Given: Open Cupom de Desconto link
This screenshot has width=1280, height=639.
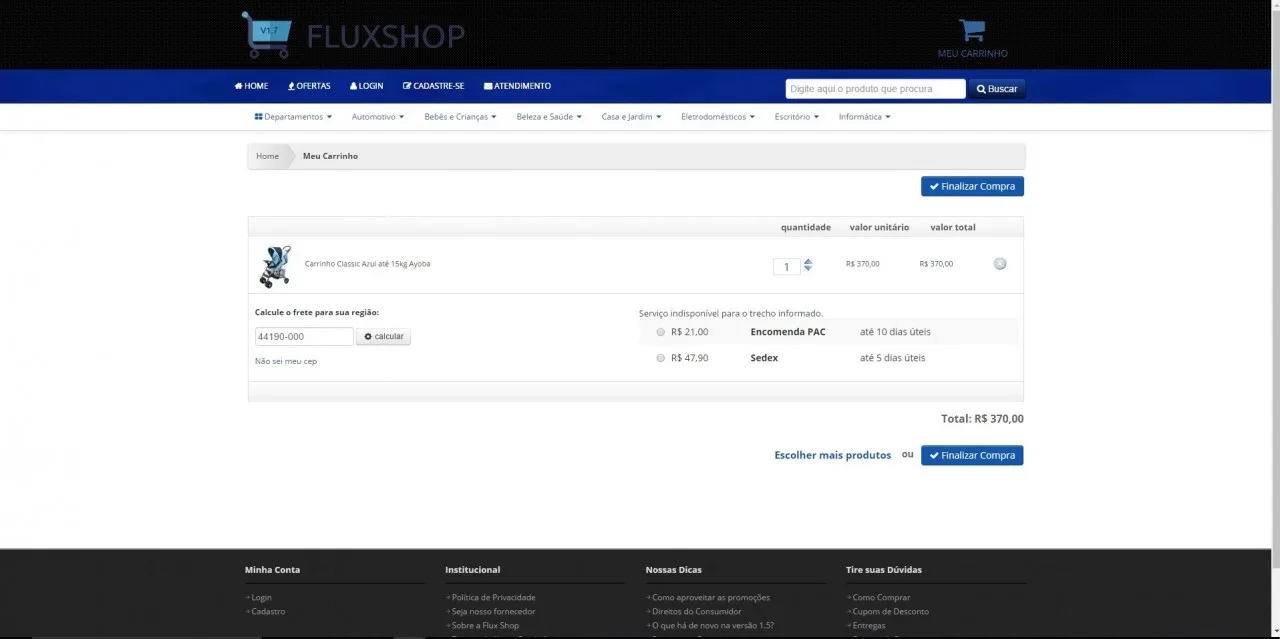Looking at the screenshot, I should (x=890, y=611).
